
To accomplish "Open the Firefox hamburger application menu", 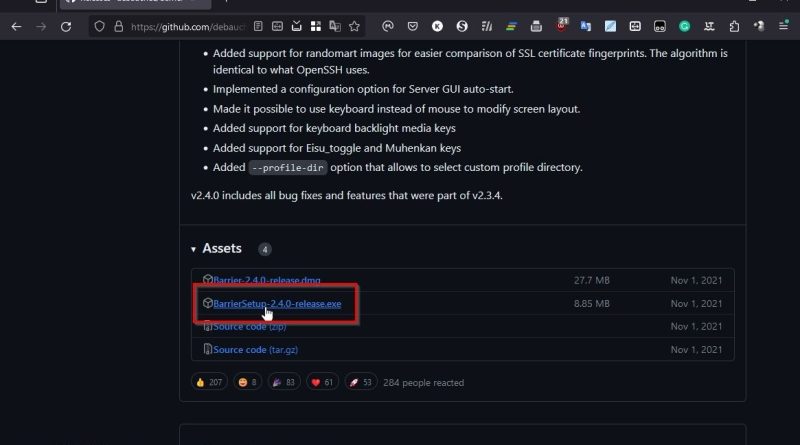I will click(x=784, y=26).
